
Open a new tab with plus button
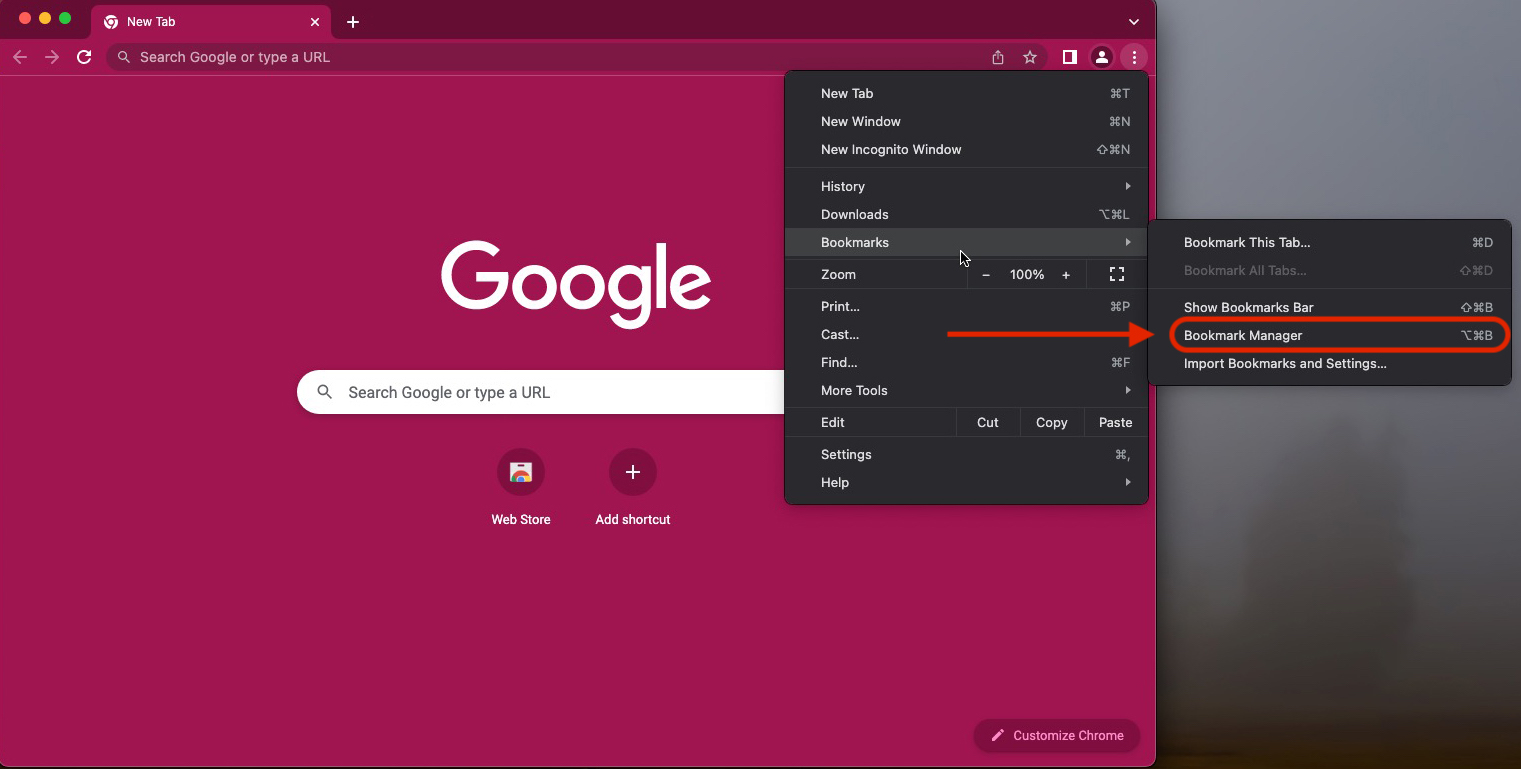pos(353,22)
